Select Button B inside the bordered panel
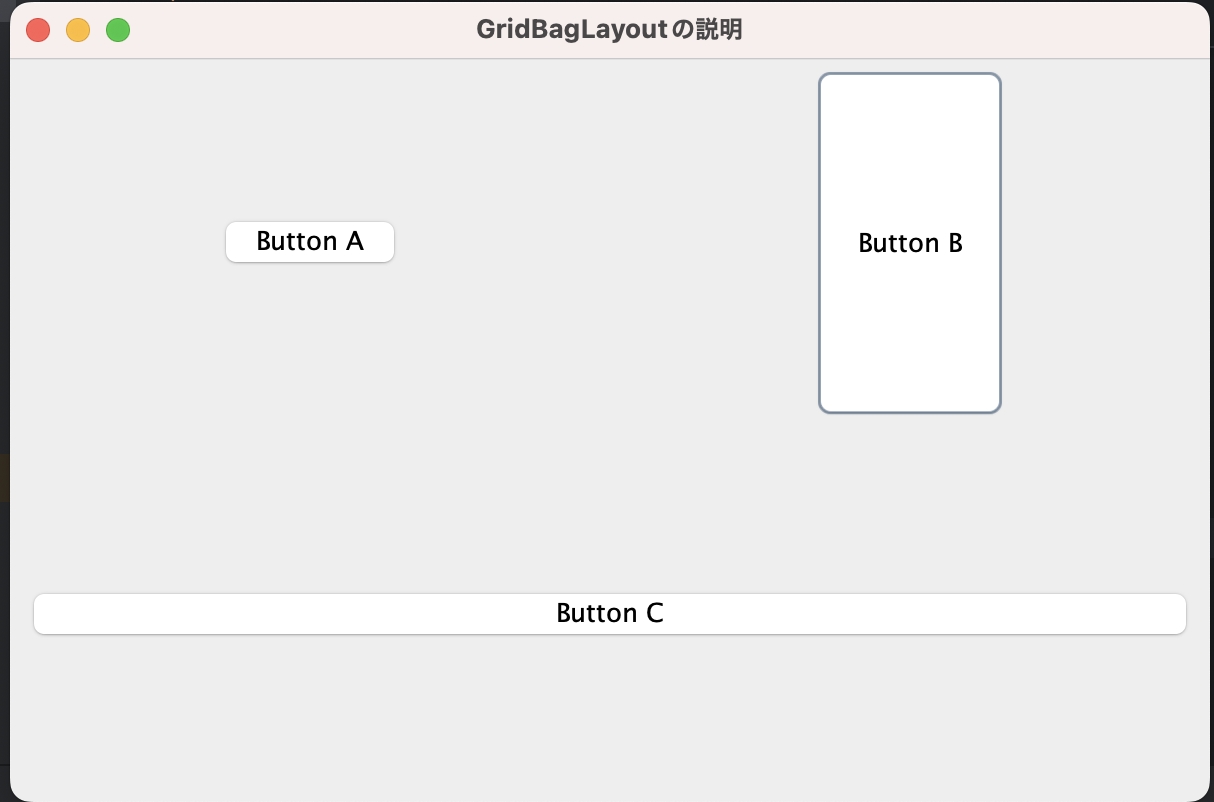The height and width of the screenshot is (802, 1214). (x=909, y=242)
